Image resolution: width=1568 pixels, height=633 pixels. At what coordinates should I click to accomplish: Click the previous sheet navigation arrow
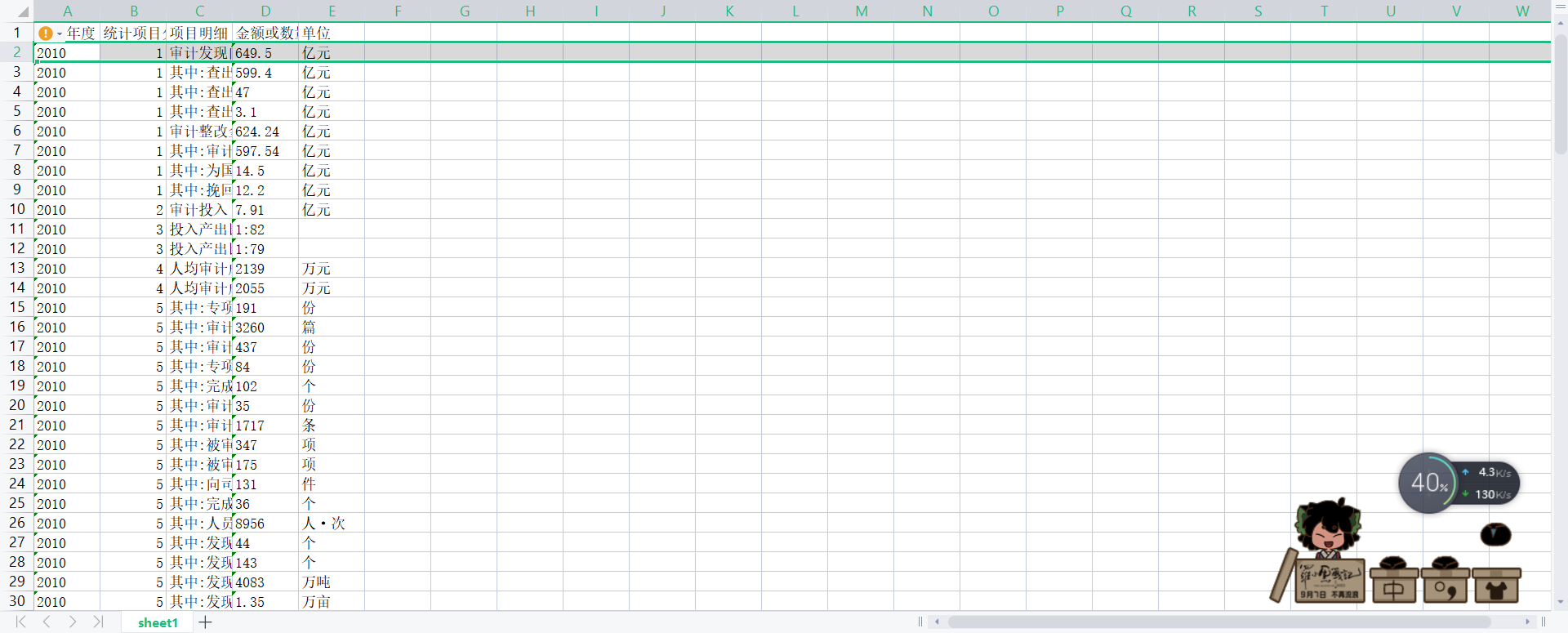coord(47,622)
